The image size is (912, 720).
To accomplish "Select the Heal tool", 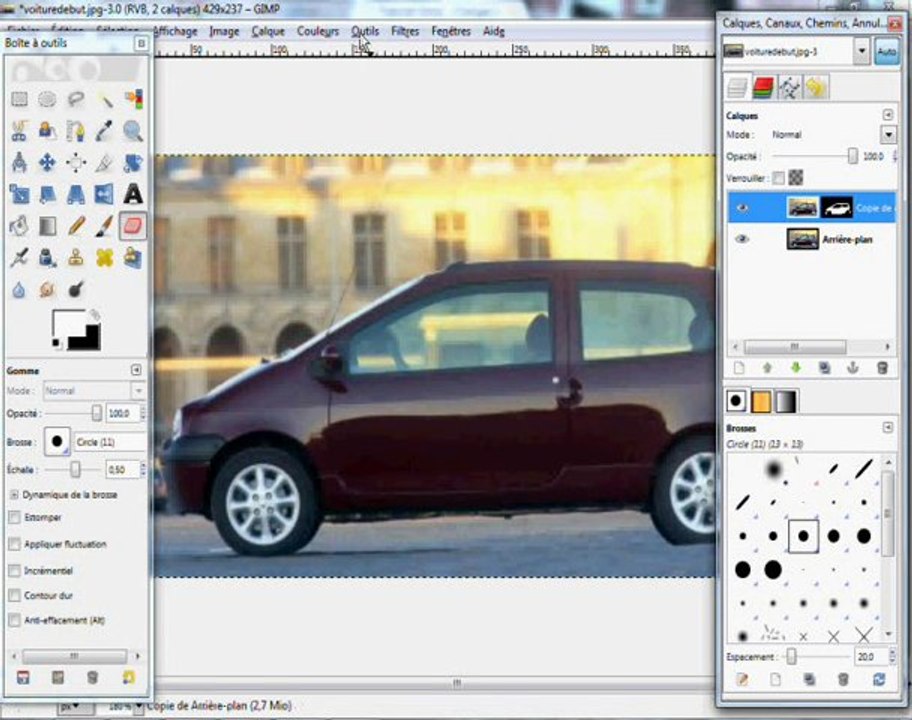I will click(105, 257).
